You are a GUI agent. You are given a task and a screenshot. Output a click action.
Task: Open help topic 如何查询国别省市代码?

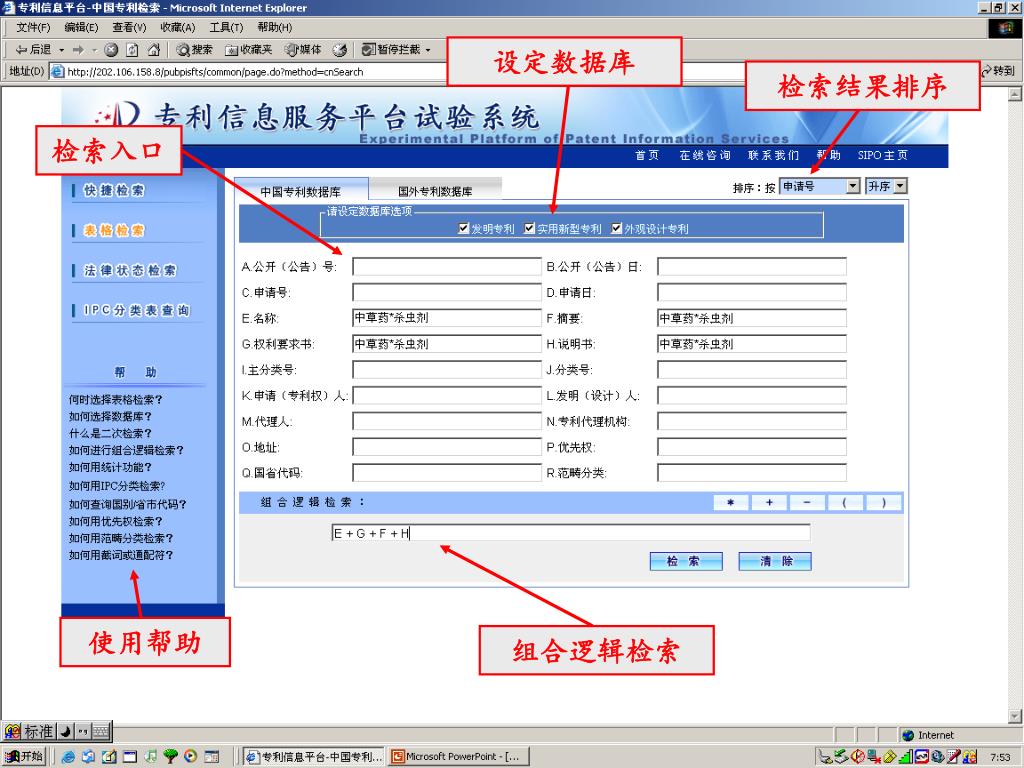(127, 504)
